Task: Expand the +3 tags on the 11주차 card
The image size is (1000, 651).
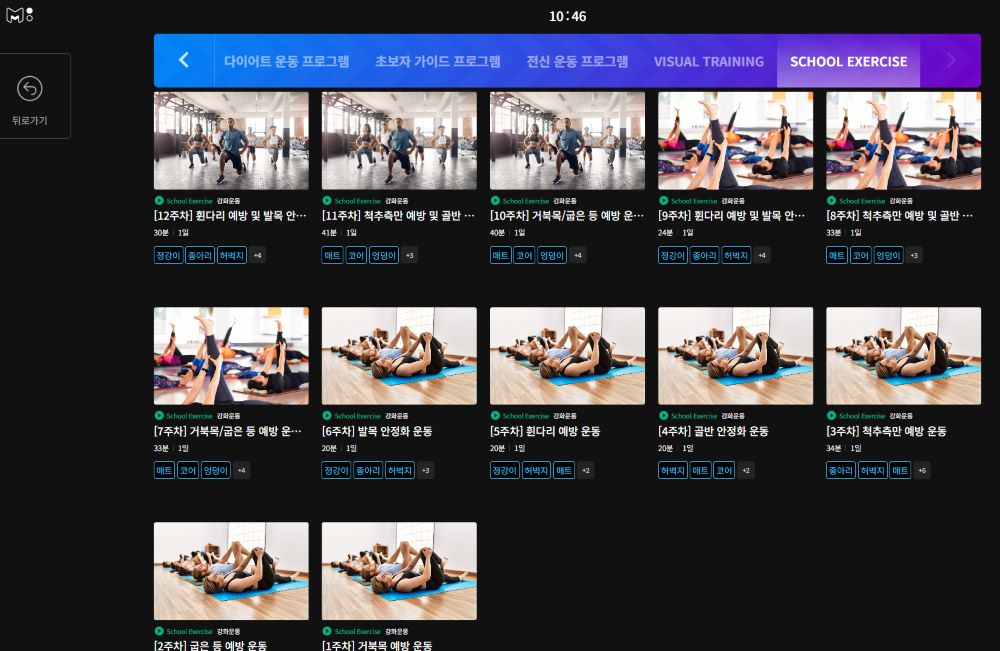Action: point(409,255)
